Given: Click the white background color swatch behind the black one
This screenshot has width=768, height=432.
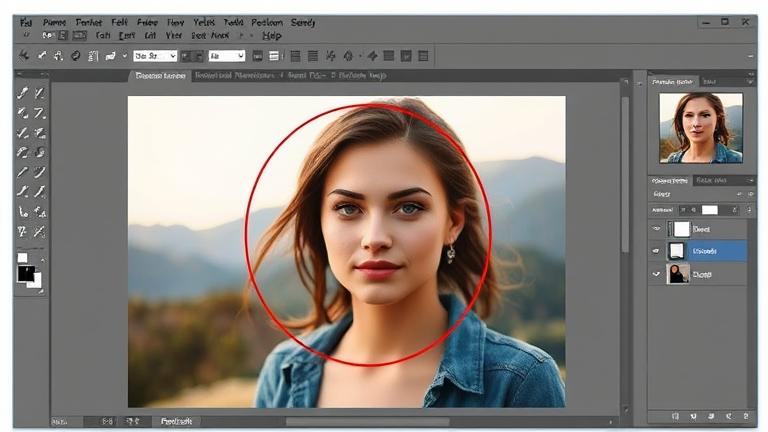Looking at the screenshot, I should 37,283.
